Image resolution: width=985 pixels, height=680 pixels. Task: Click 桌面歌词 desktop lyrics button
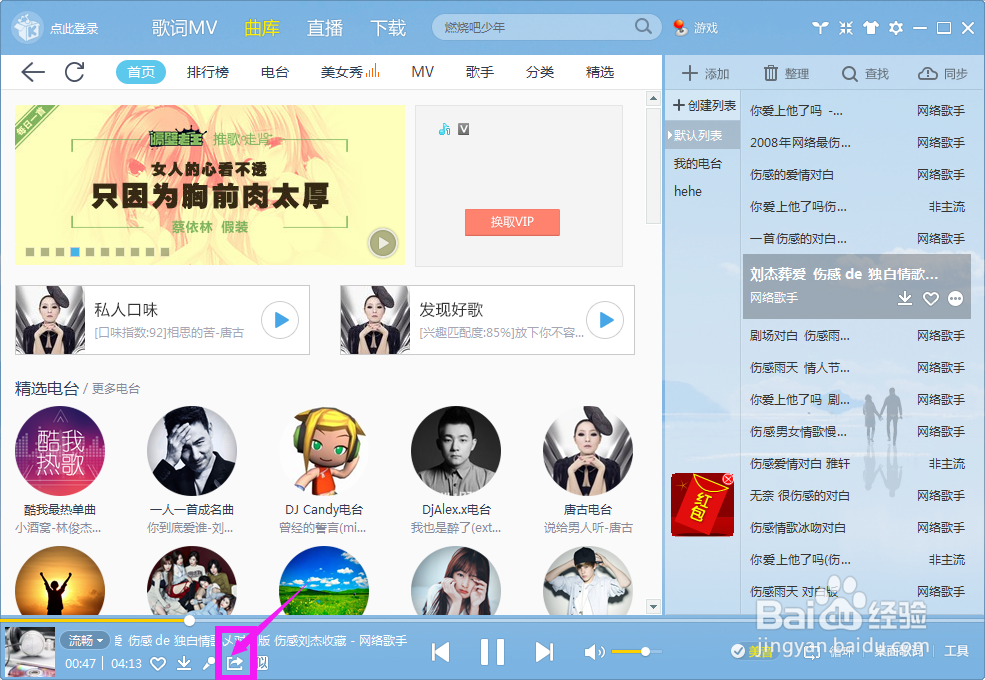pos(898,651)
